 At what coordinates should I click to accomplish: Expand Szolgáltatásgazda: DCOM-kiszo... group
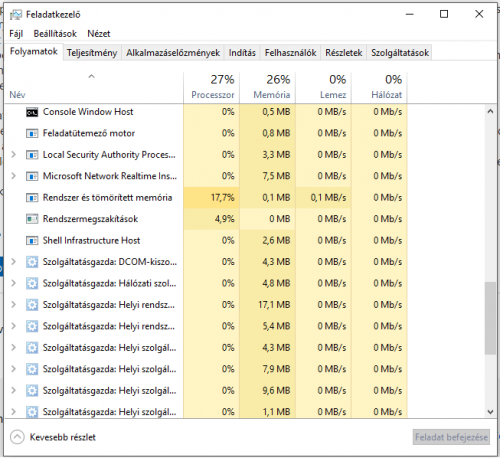[13, 262]
